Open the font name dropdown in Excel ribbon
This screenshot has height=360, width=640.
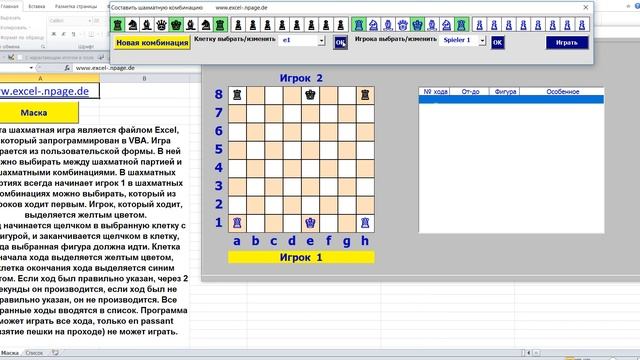click(89, 21)
